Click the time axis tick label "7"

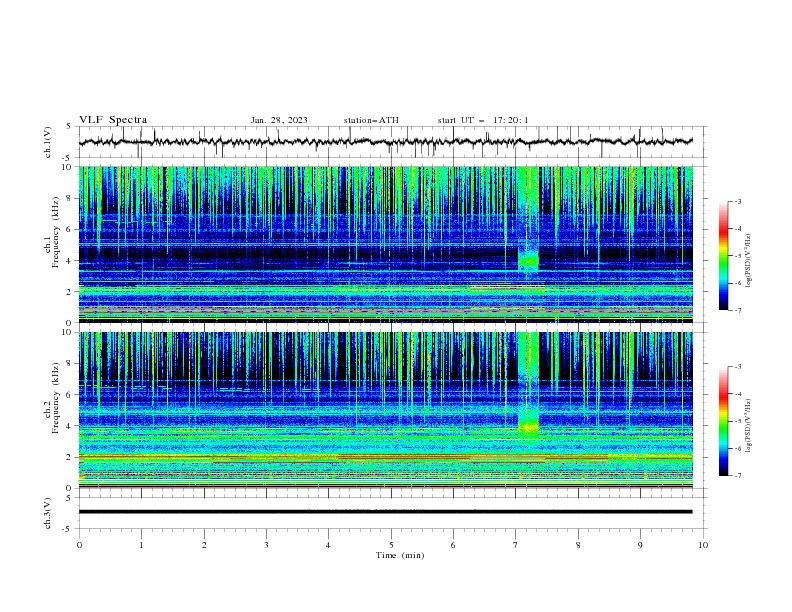click(516, 545)
